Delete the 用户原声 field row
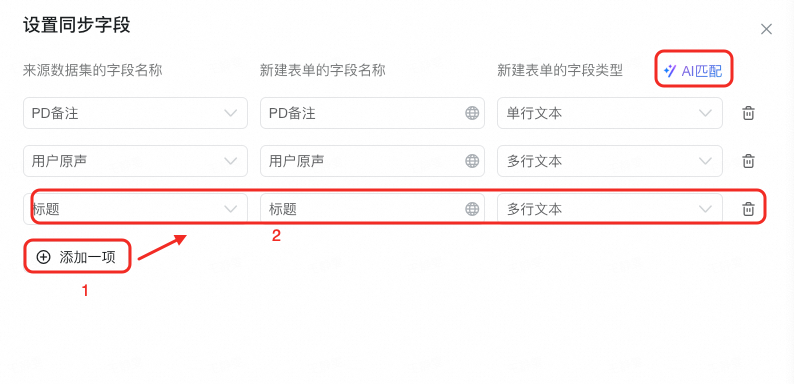The height and width of the screenshot is (384, 794). click(x=748, y=161)
